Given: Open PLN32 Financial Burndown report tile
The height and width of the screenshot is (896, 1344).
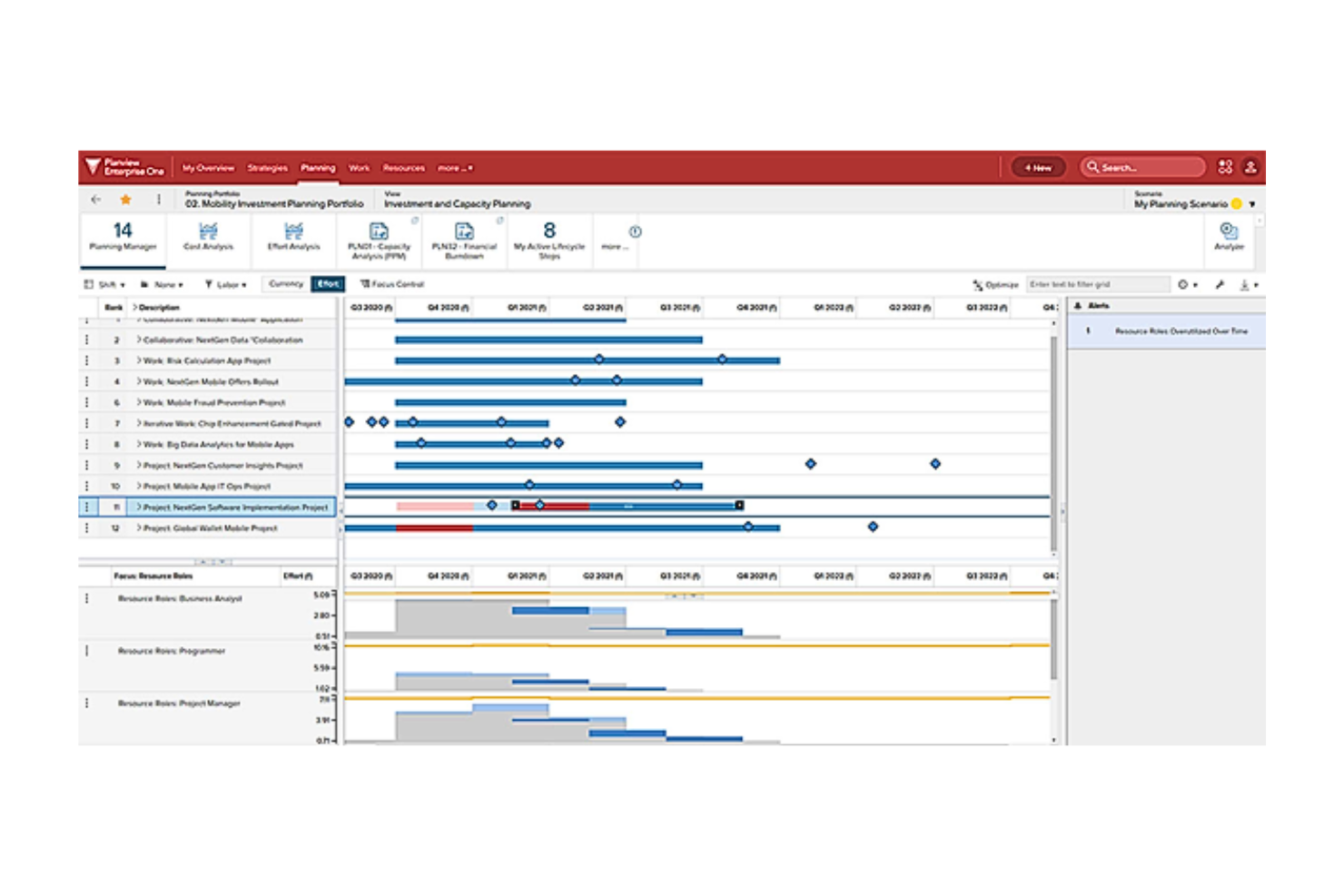Looking at the screenshot, I should pyautogui.click(x=464, y=241).
